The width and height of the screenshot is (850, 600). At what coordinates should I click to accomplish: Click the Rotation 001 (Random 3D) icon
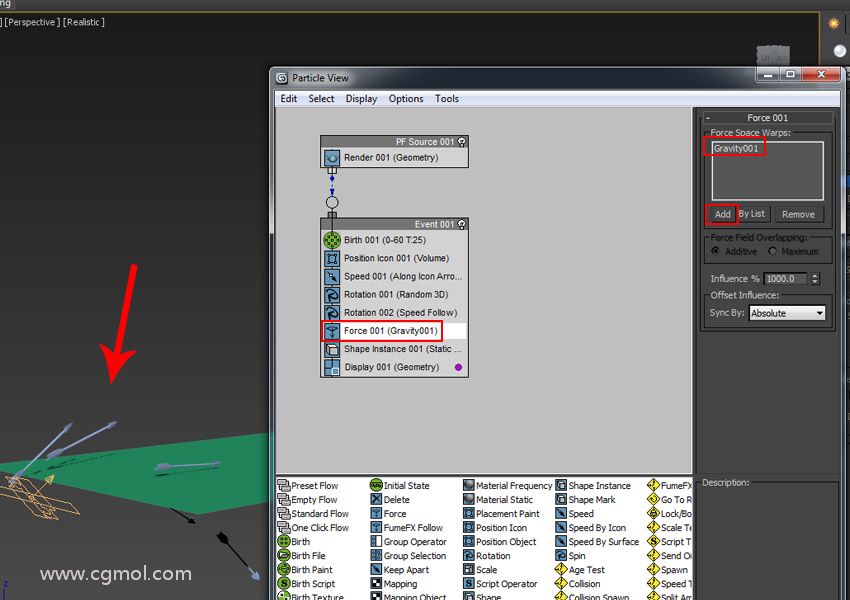[332, 295]
